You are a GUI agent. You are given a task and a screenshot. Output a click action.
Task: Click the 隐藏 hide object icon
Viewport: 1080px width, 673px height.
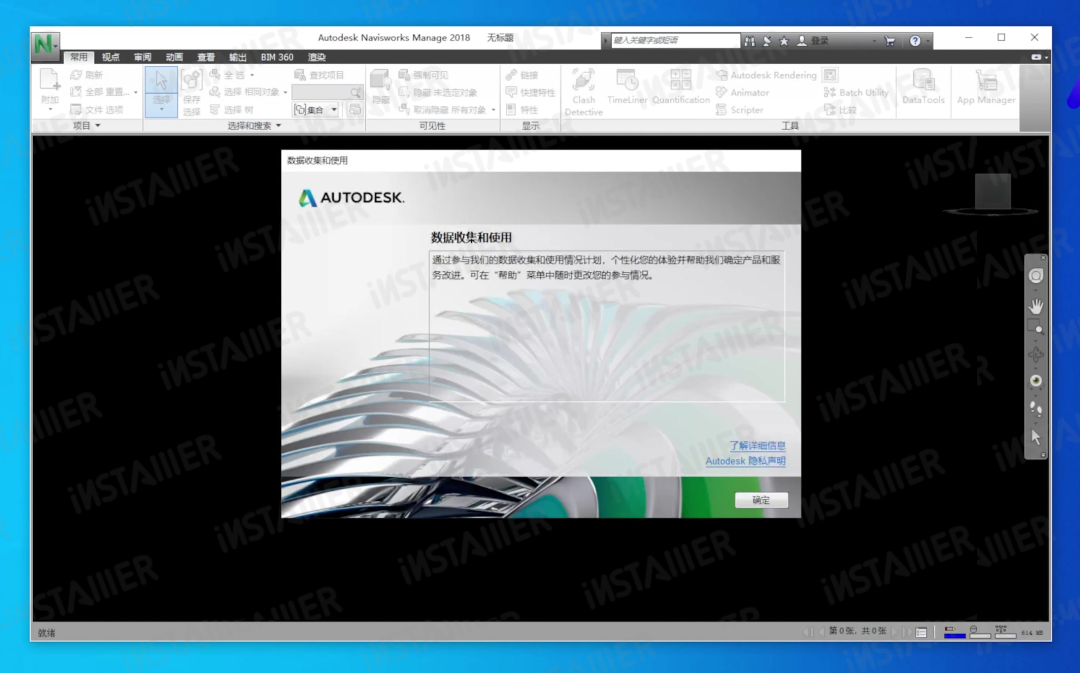[x=380, y=80]
